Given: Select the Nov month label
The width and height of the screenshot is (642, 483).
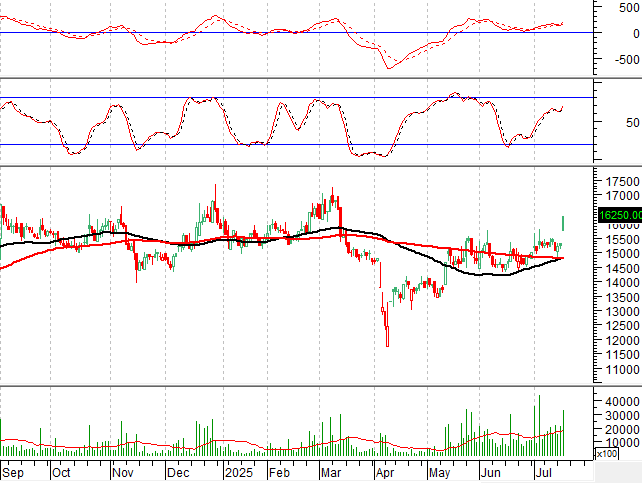Looking at the screenshot, I should pyautogui.click(x=123, y=473).
